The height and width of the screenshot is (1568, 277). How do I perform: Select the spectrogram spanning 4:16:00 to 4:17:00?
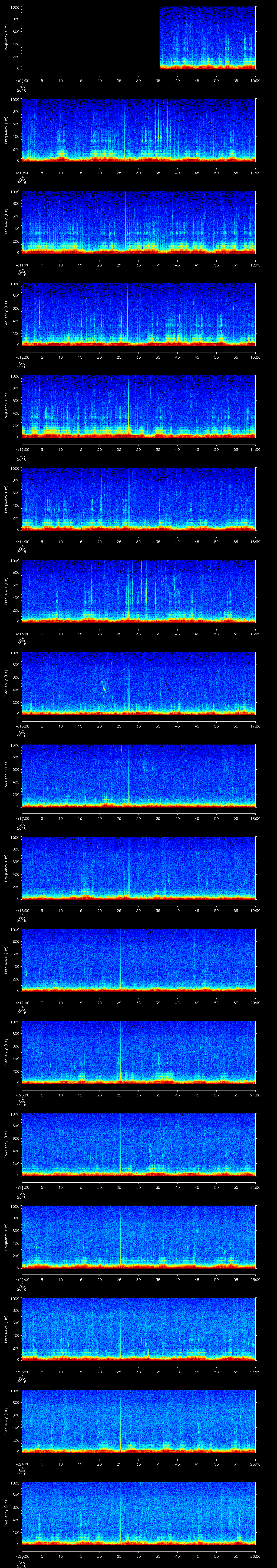139,683
